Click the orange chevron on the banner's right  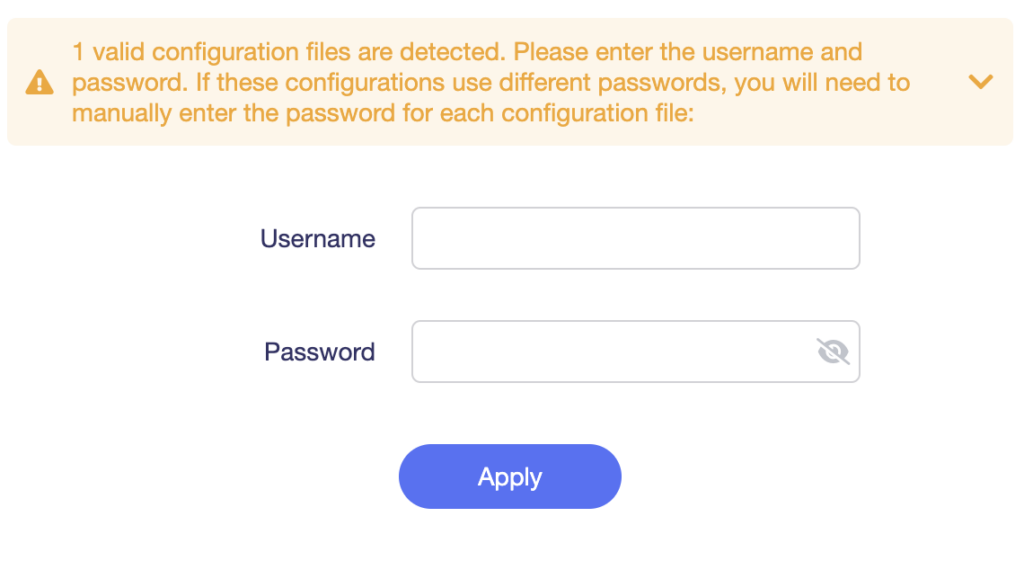coord(981,82)
